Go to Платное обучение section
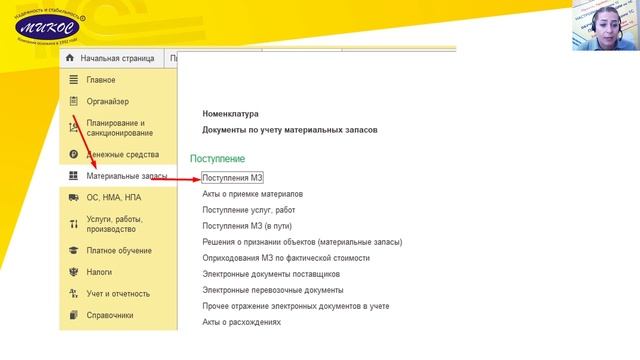Screen dimensions: 640x360 point(118,251)
